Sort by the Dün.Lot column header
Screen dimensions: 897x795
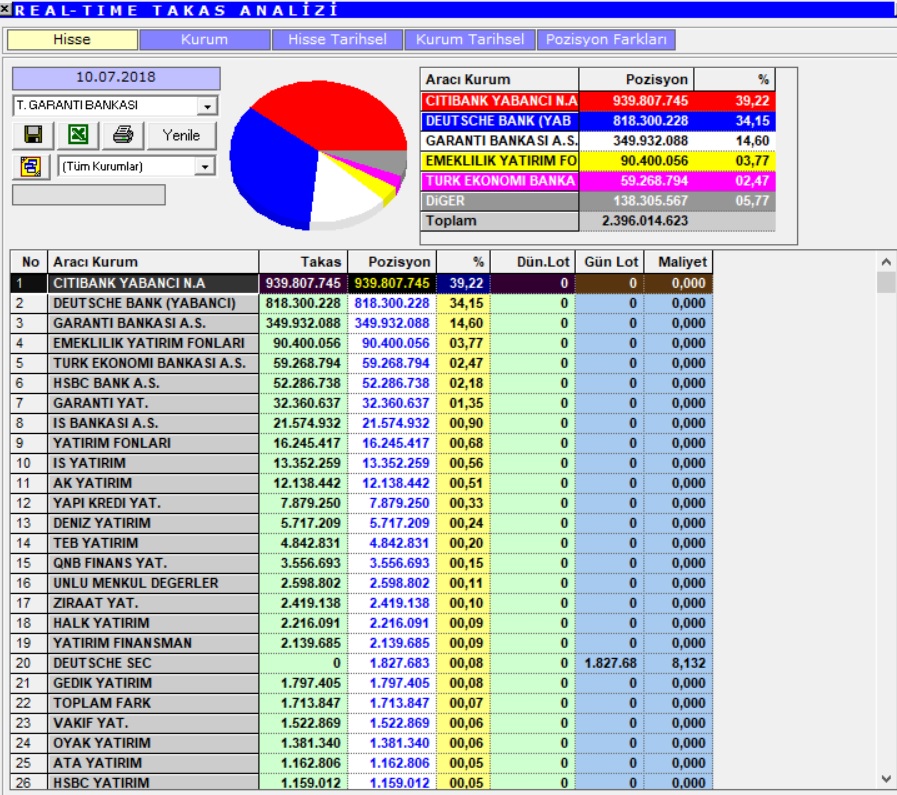tap(533, 262)
